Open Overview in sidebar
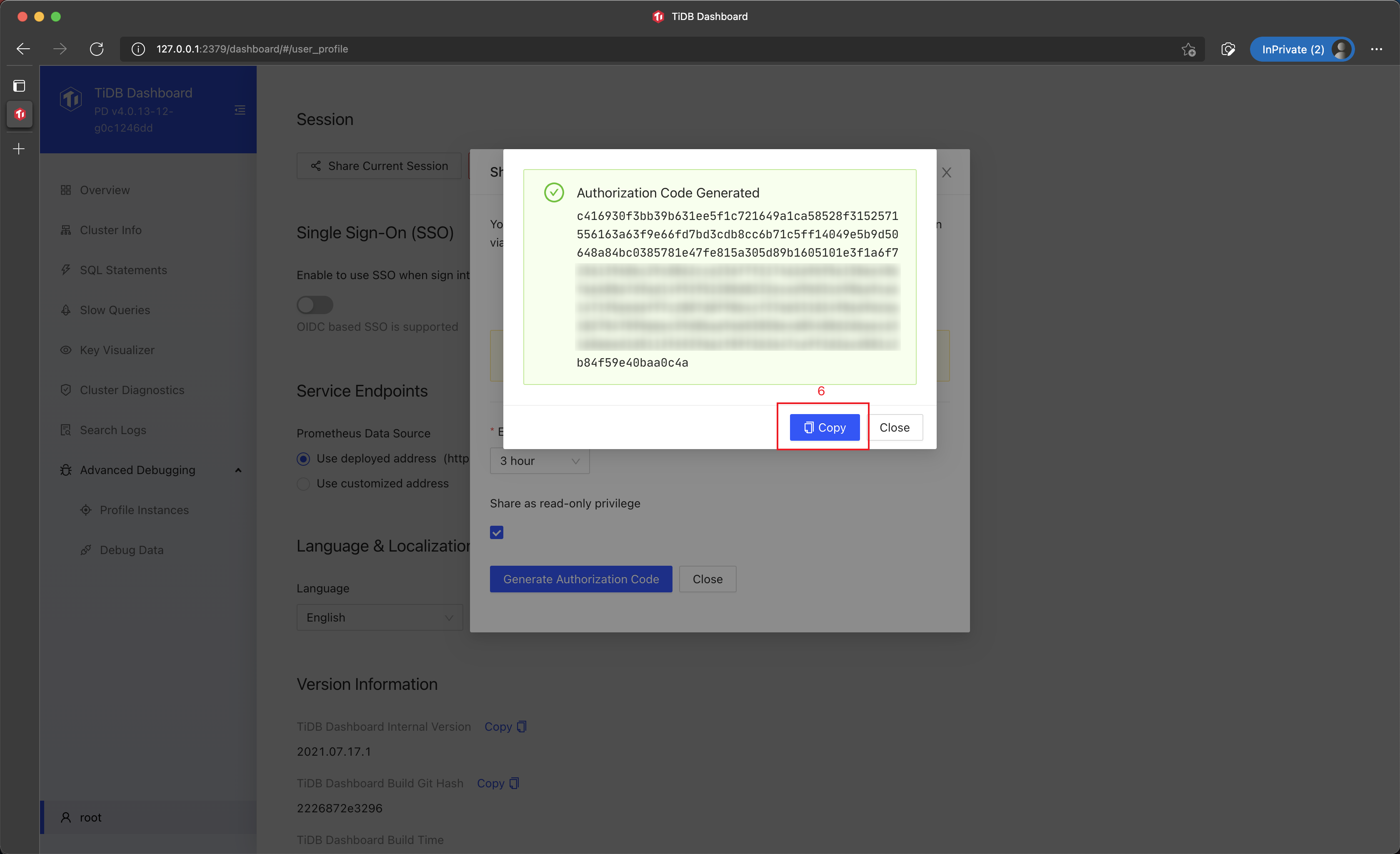 point(148,190)
